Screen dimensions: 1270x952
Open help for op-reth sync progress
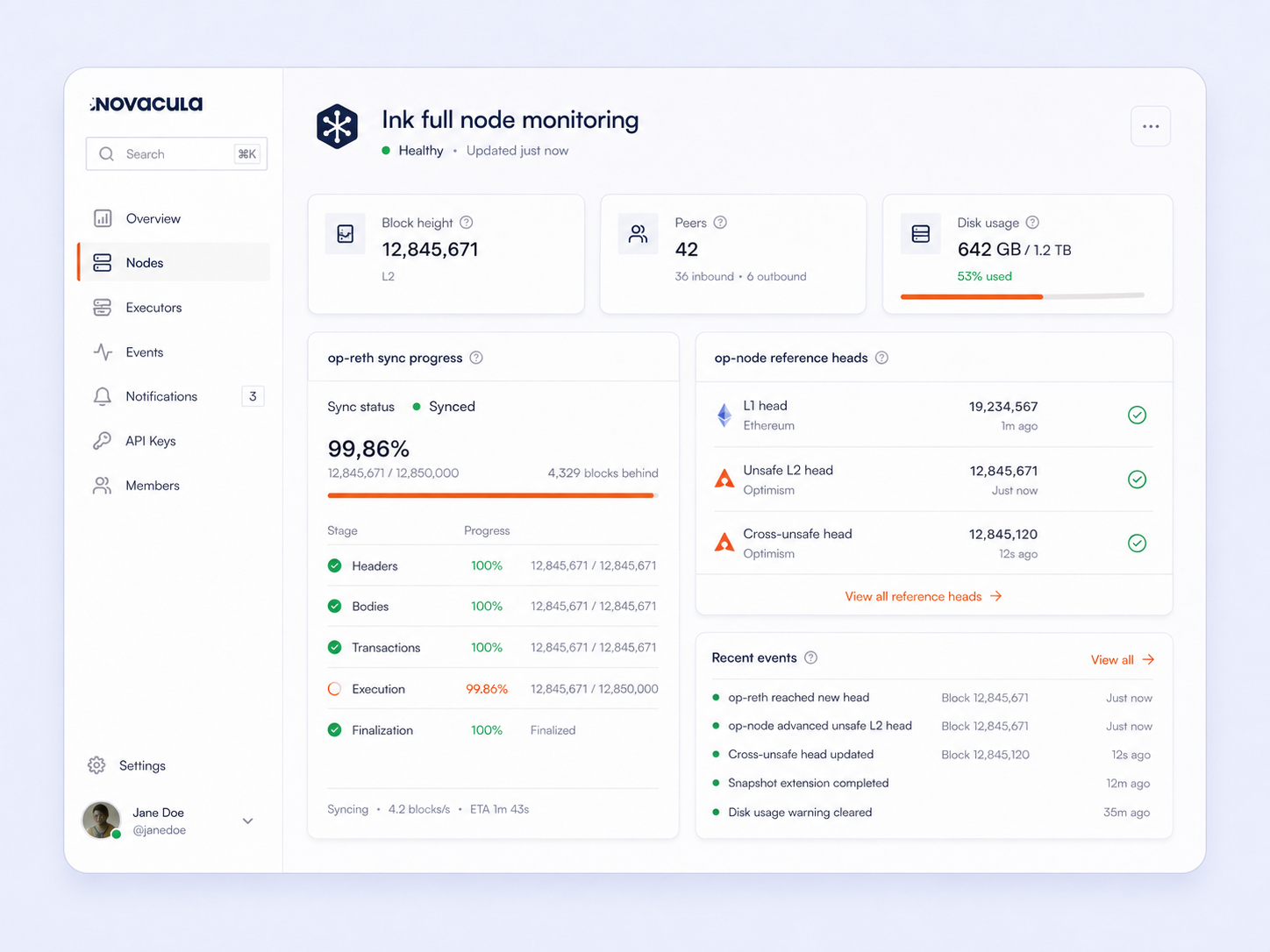tap(476, 358)
